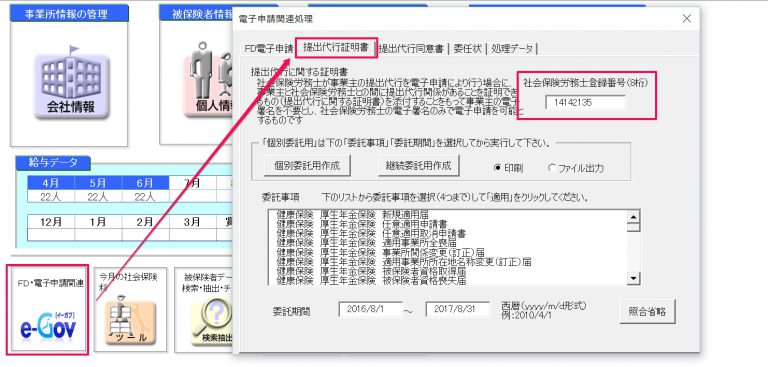Click list scrollbar up arrow

[634, 217]
